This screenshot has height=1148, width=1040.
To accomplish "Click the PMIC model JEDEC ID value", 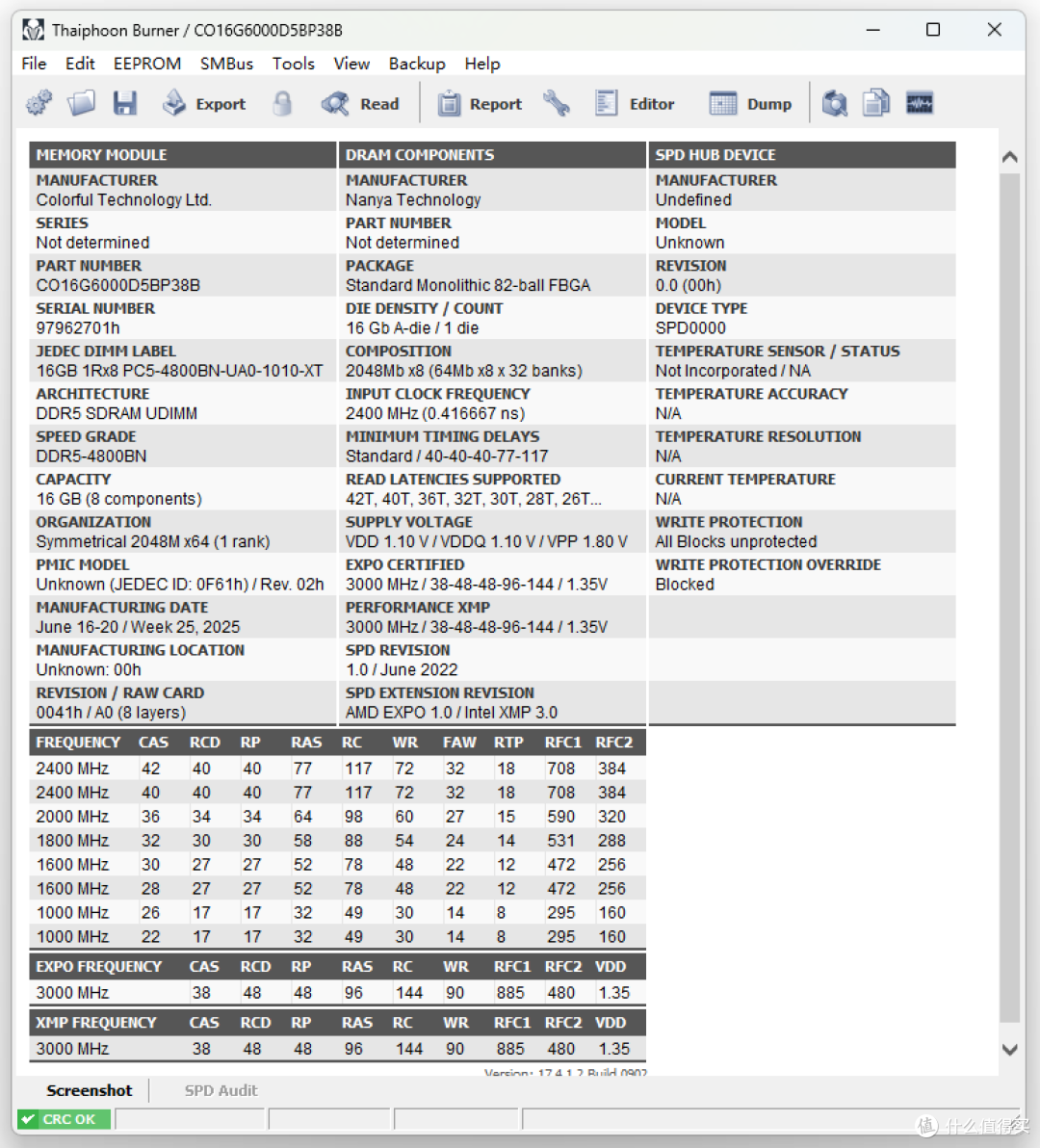I will 180,585.
